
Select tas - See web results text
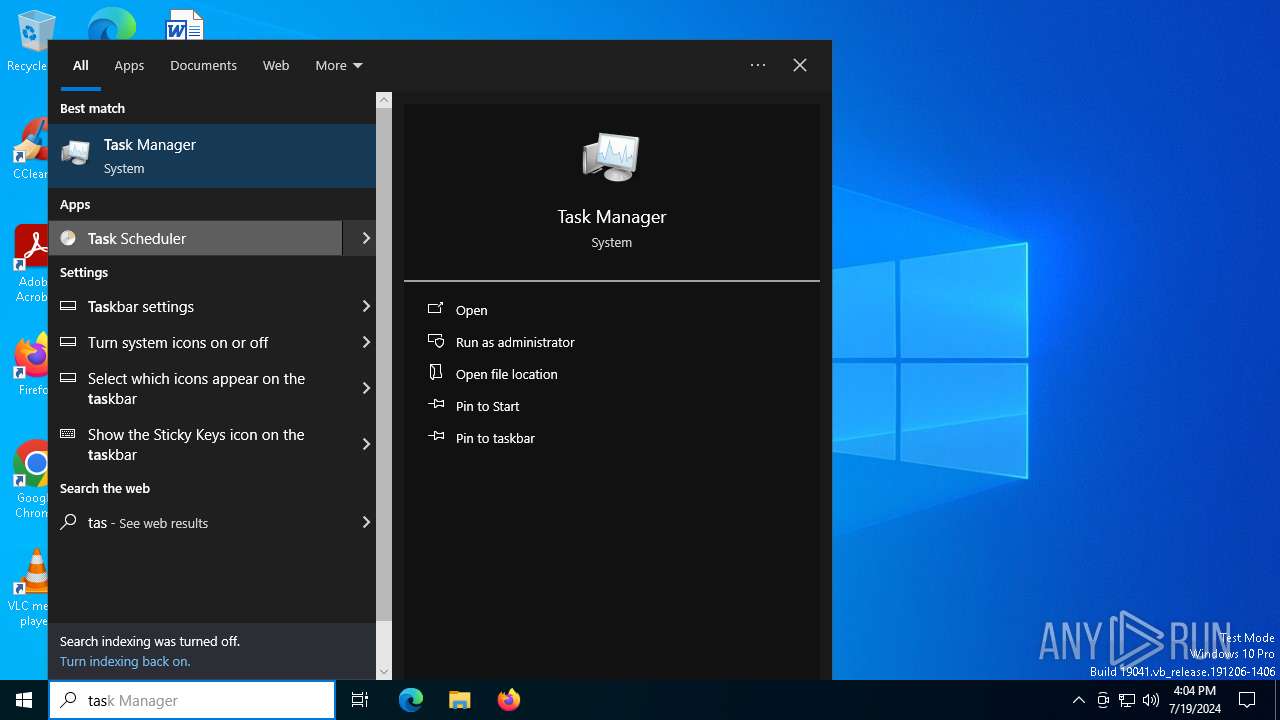(148, 522)
